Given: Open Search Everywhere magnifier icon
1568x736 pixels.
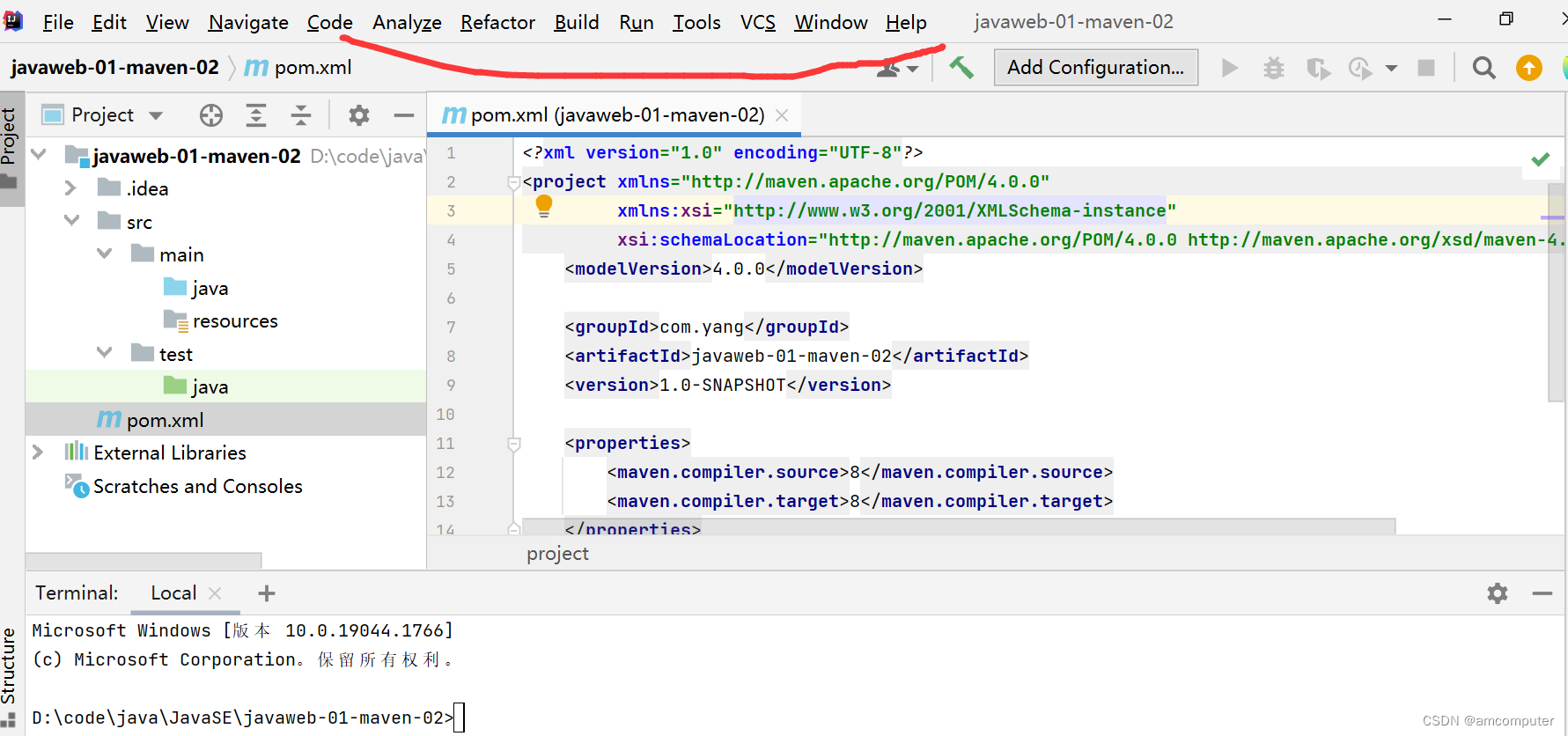Looking at the screenshot, I should tap(1484, 68).
